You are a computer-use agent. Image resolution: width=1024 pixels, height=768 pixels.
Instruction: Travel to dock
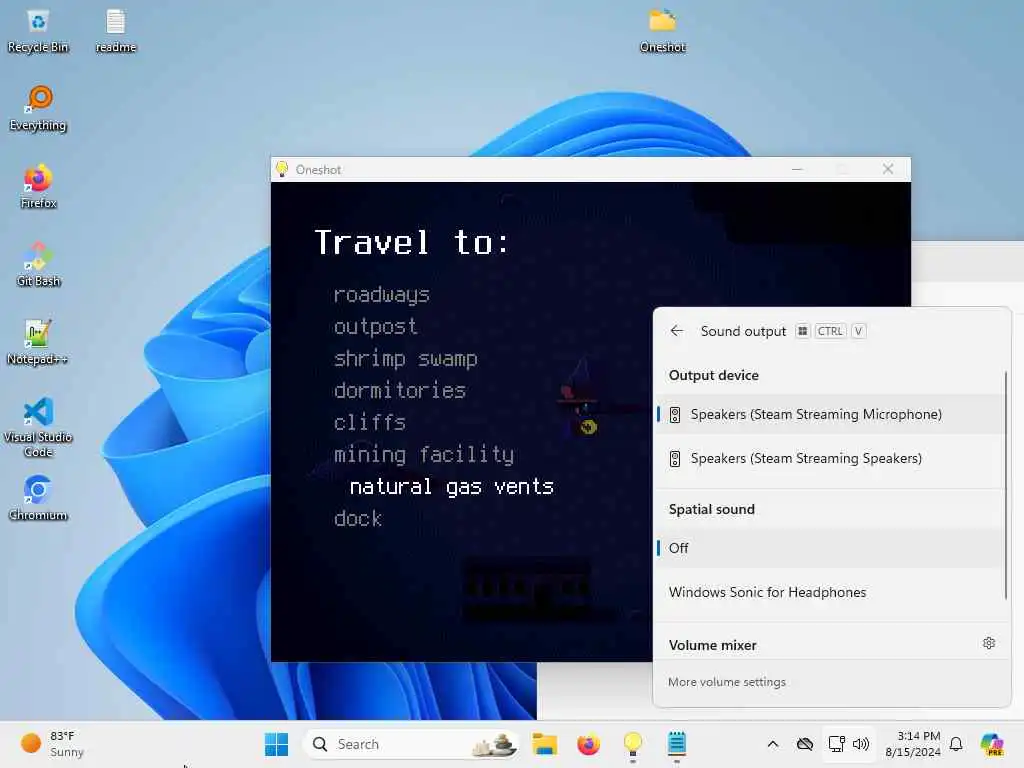pyautogui.click(x=357, y=519)
